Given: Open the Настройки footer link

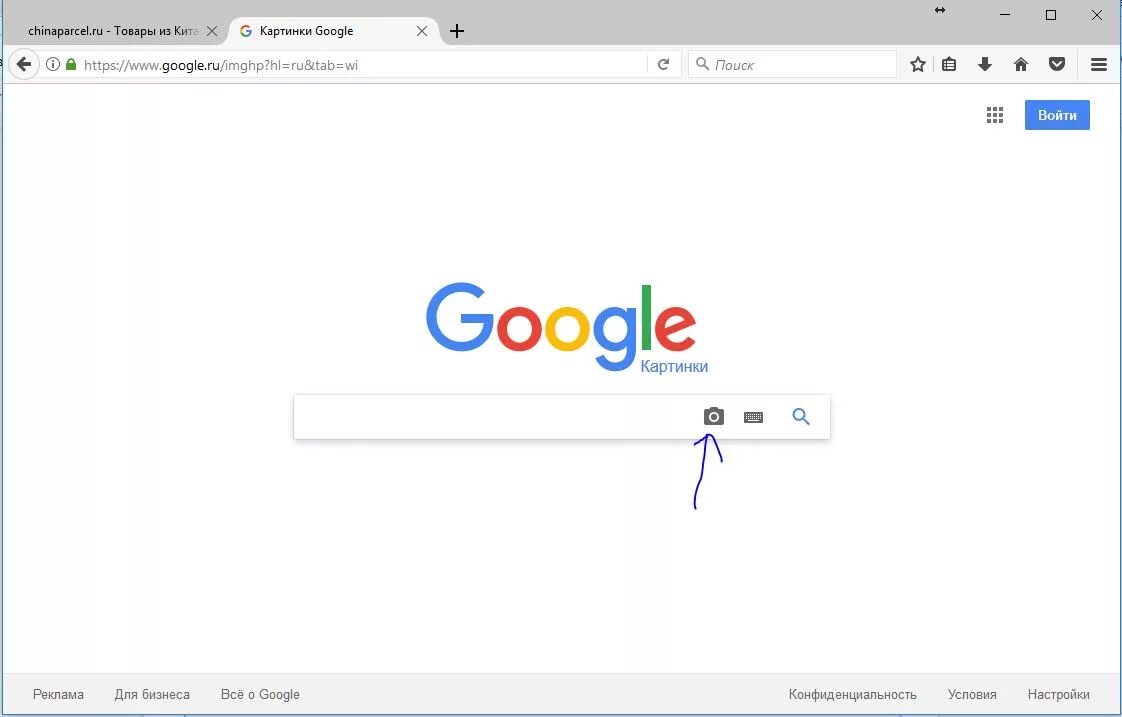Looking at the screenshot, I should [x=1058, y=694].
